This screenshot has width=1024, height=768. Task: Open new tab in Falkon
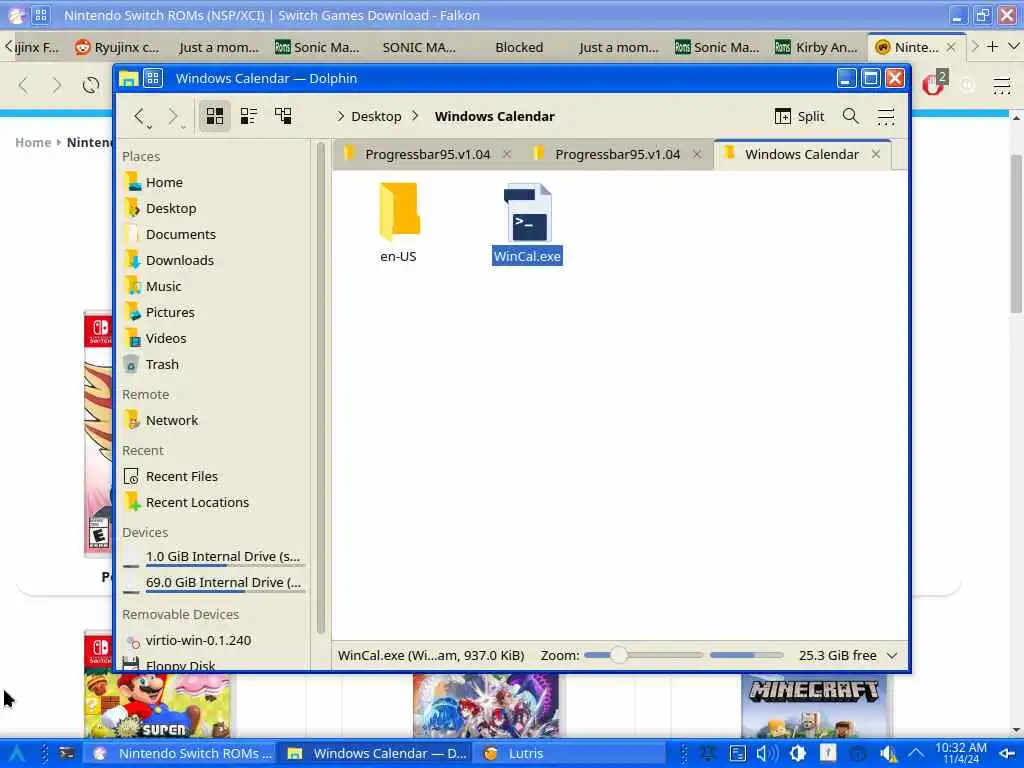click(993, 47)
